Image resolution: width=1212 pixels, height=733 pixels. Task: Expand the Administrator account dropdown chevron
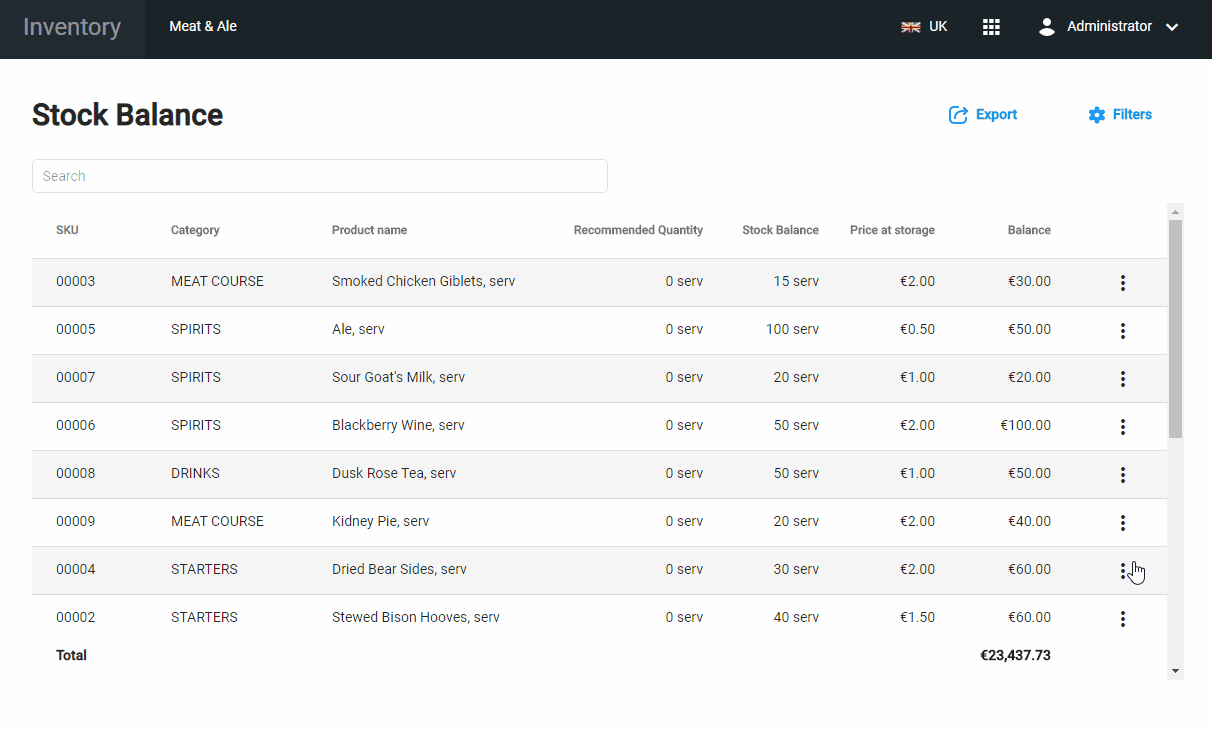tap(1172, 27)
